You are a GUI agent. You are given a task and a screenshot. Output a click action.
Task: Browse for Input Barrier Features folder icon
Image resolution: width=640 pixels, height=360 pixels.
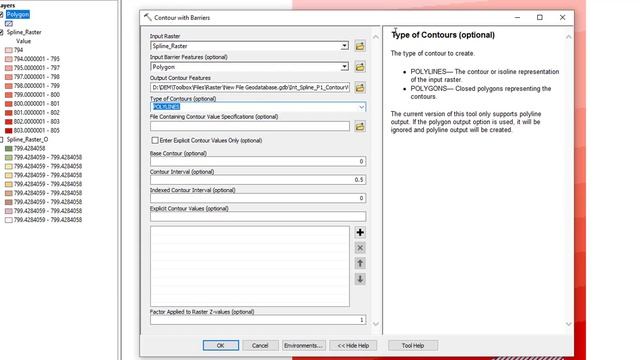click(x=360, y=67)
